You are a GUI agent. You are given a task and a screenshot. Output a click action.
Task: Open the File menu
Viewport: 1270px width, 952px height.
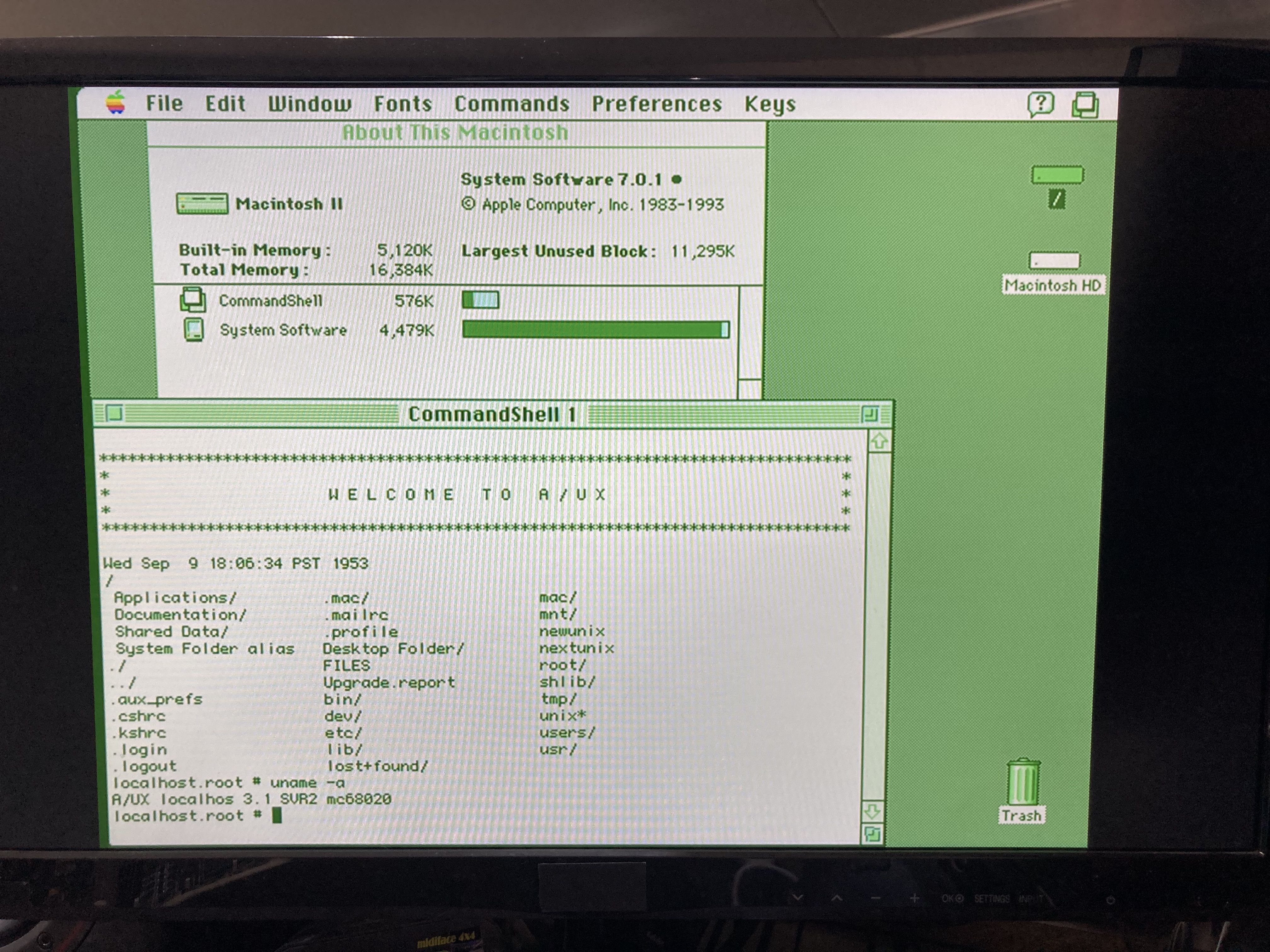point(164,104)
